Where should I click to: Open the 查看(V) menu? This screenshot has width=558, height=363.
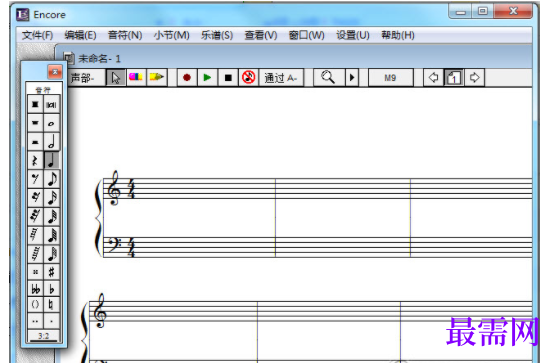coord(261,35)
